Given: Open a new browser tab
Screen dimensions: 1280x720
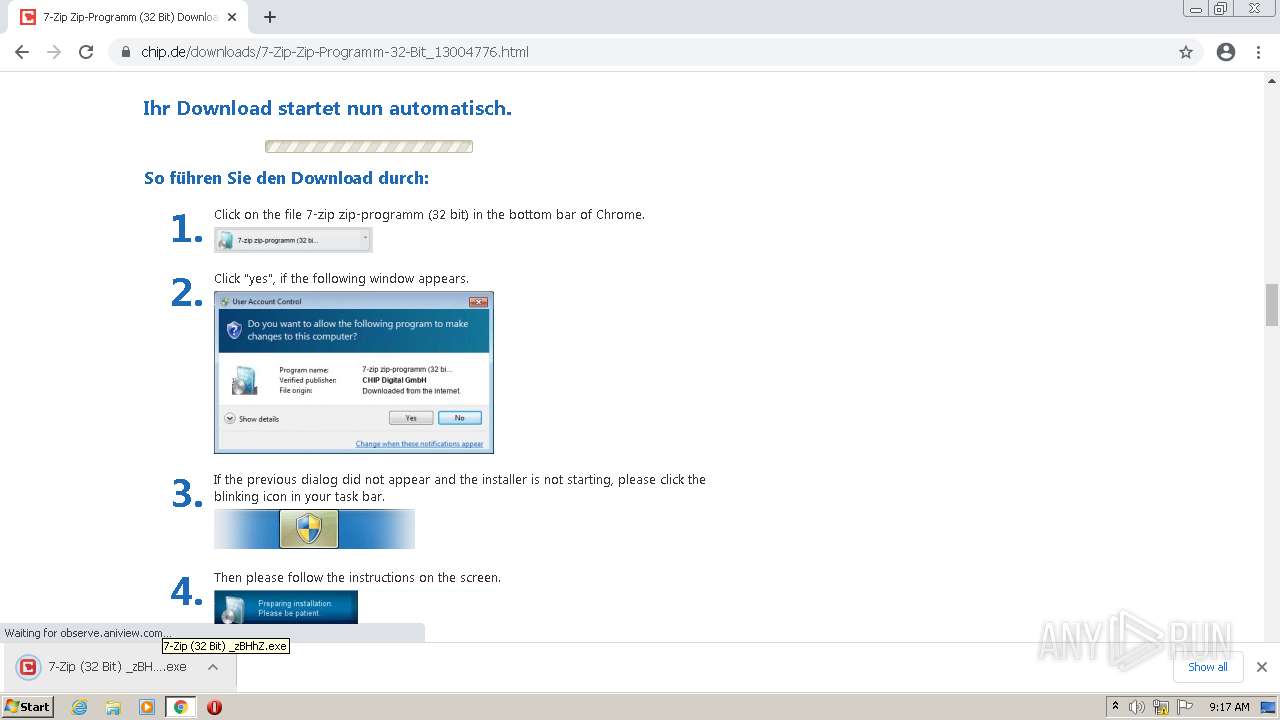Looking at the screenshot, I should point(270,17).
